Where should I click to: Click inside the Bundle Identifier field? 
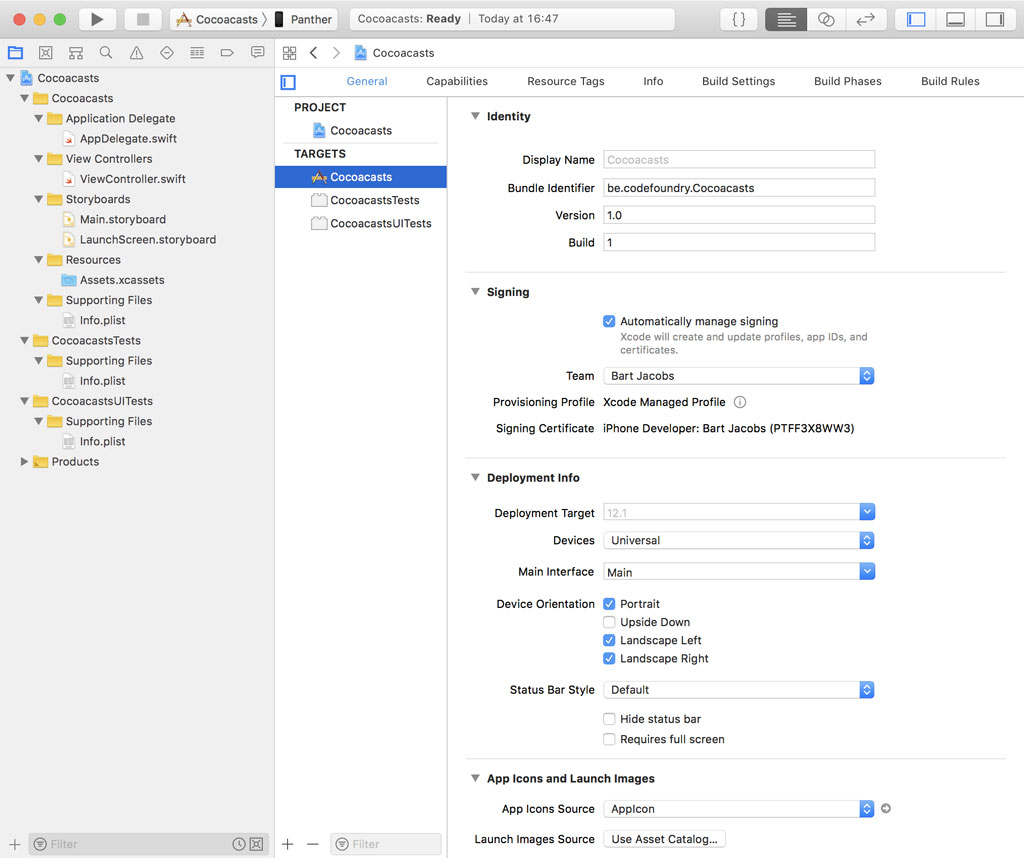pyautogui.click(x=739, y=187)
